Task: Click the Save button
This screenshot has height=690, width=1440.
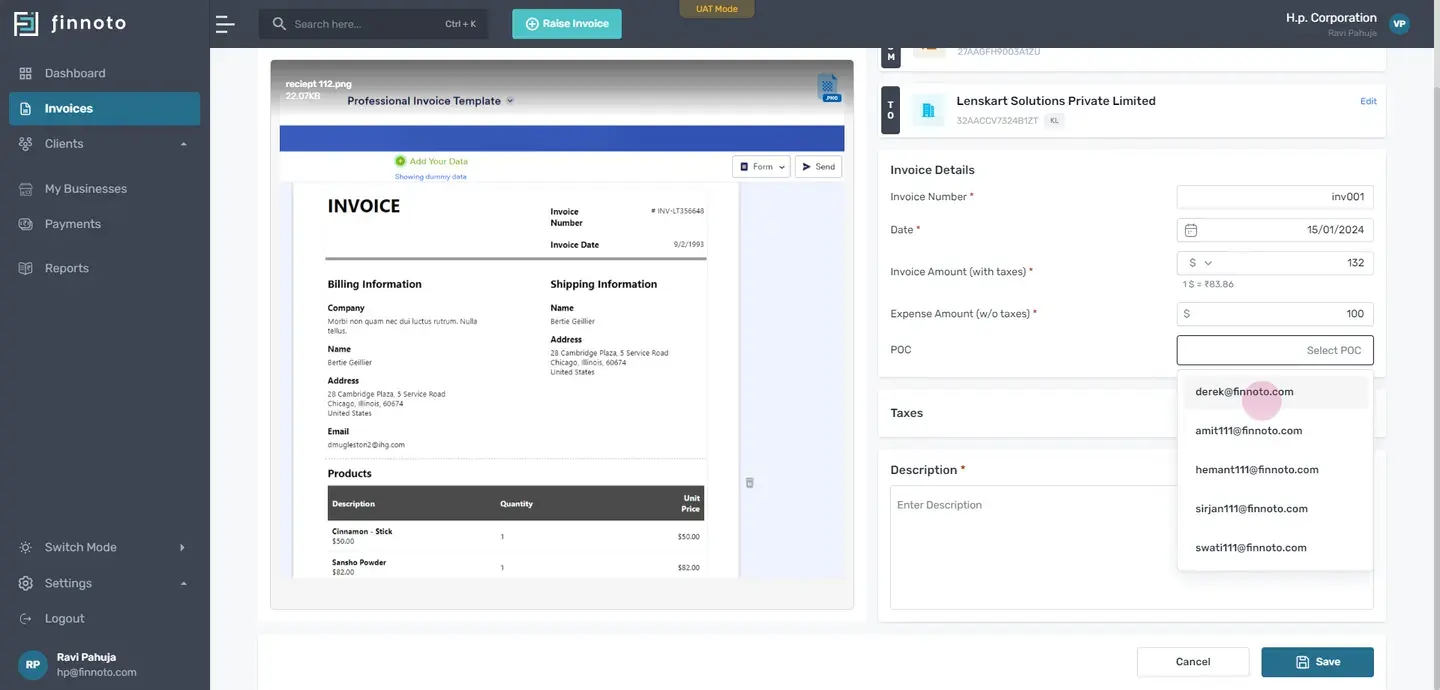Action: tap(1317, 662)
